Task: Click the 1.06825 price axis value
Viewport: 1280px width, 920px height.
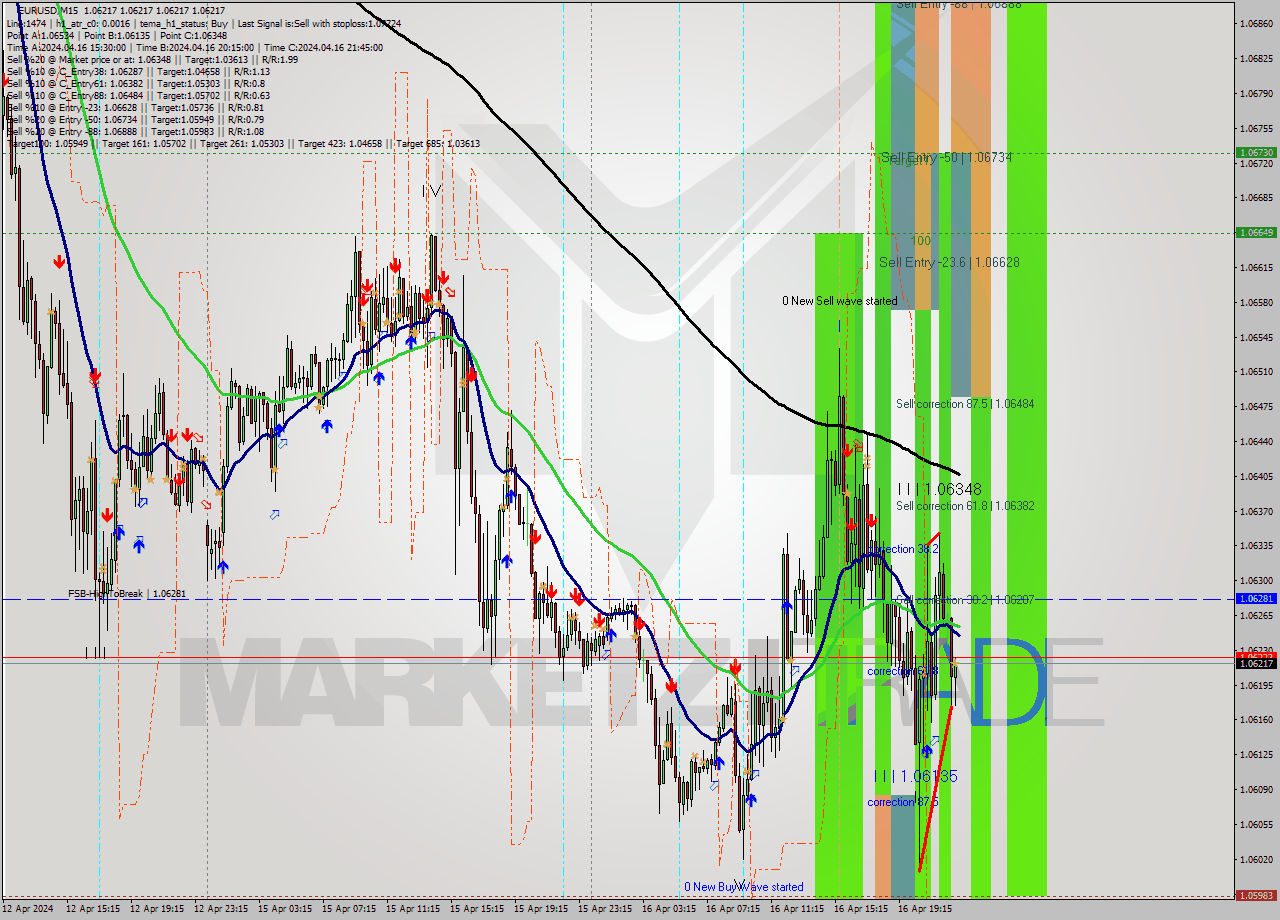Action: click(x=1256, y=58)
